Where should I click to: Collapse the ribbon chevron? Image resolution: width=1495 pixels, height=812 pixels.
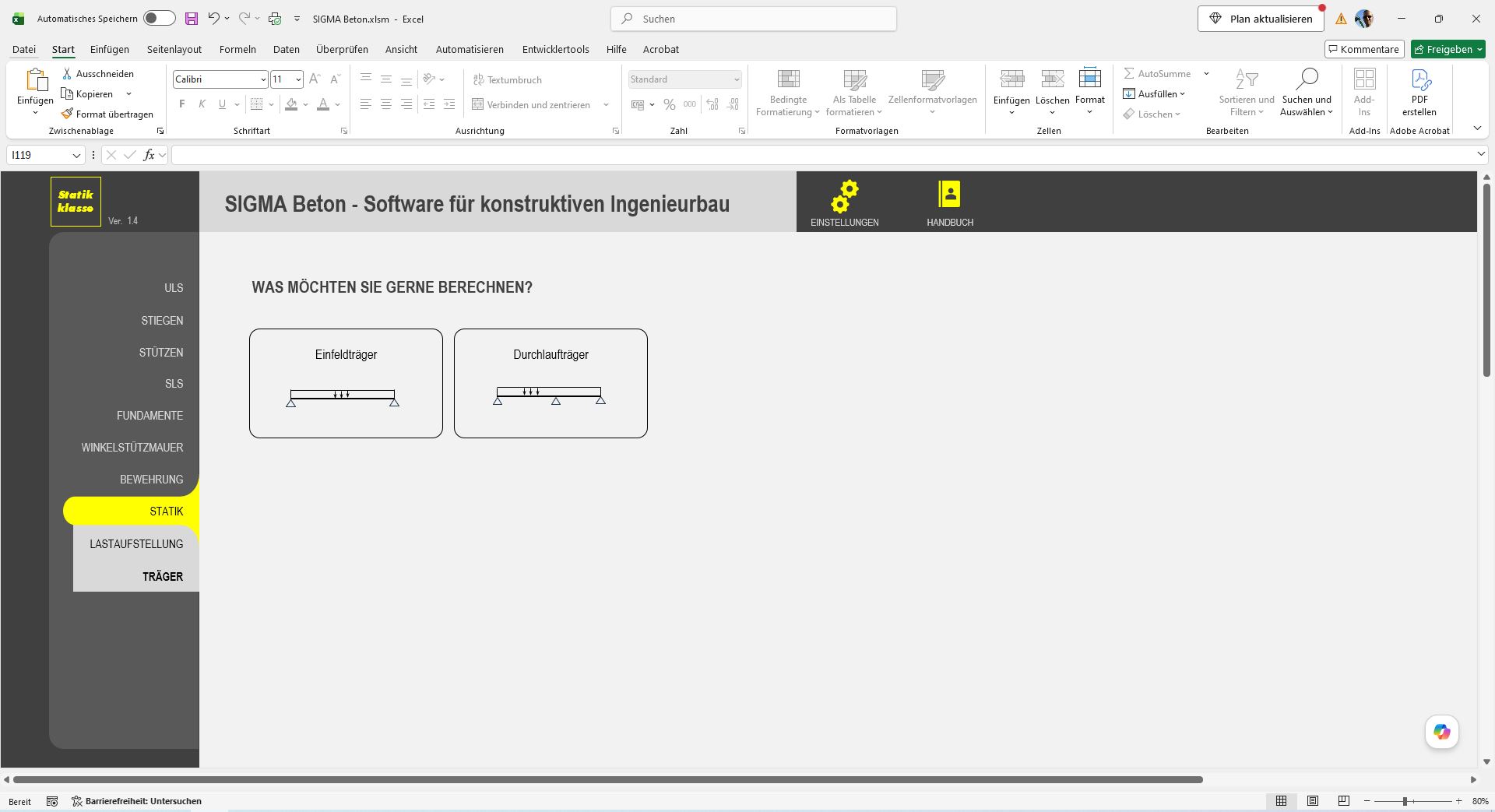point(1477,128)
